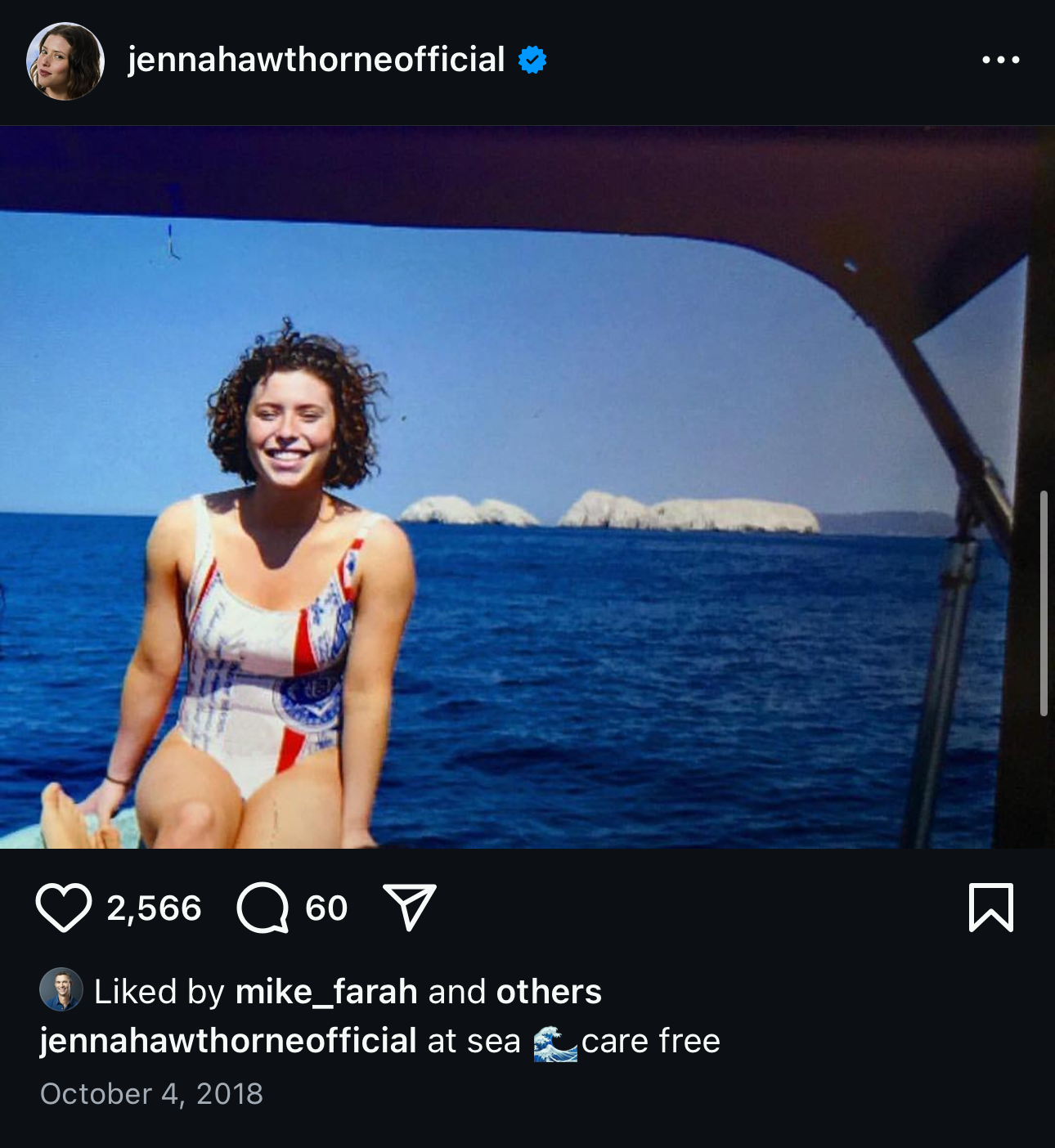
Task: Share the post using the paper plane icon
Action: pos(409,907)
